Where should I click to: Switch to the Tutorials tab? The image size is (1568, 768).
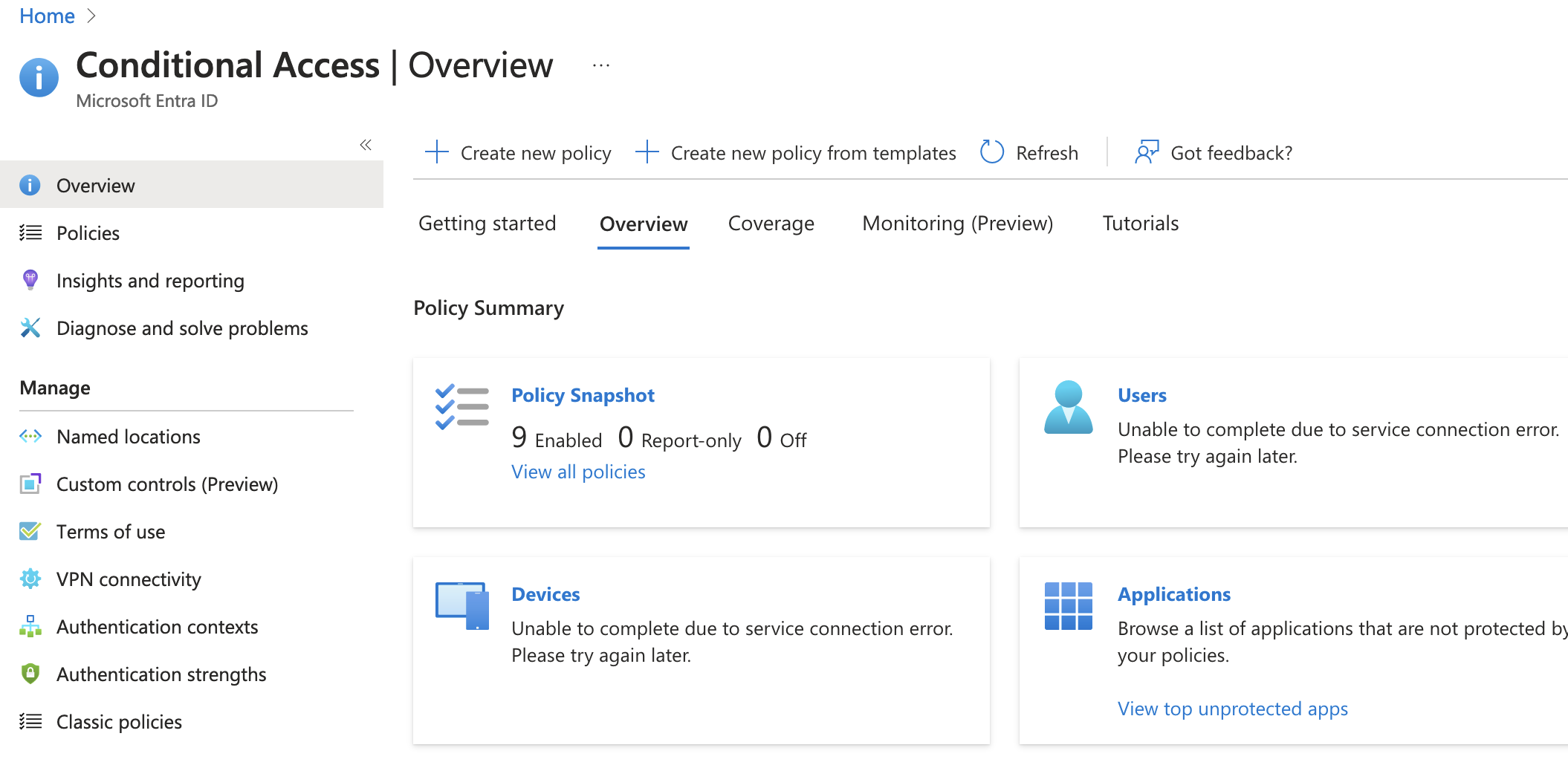(x=1141, y=224)
